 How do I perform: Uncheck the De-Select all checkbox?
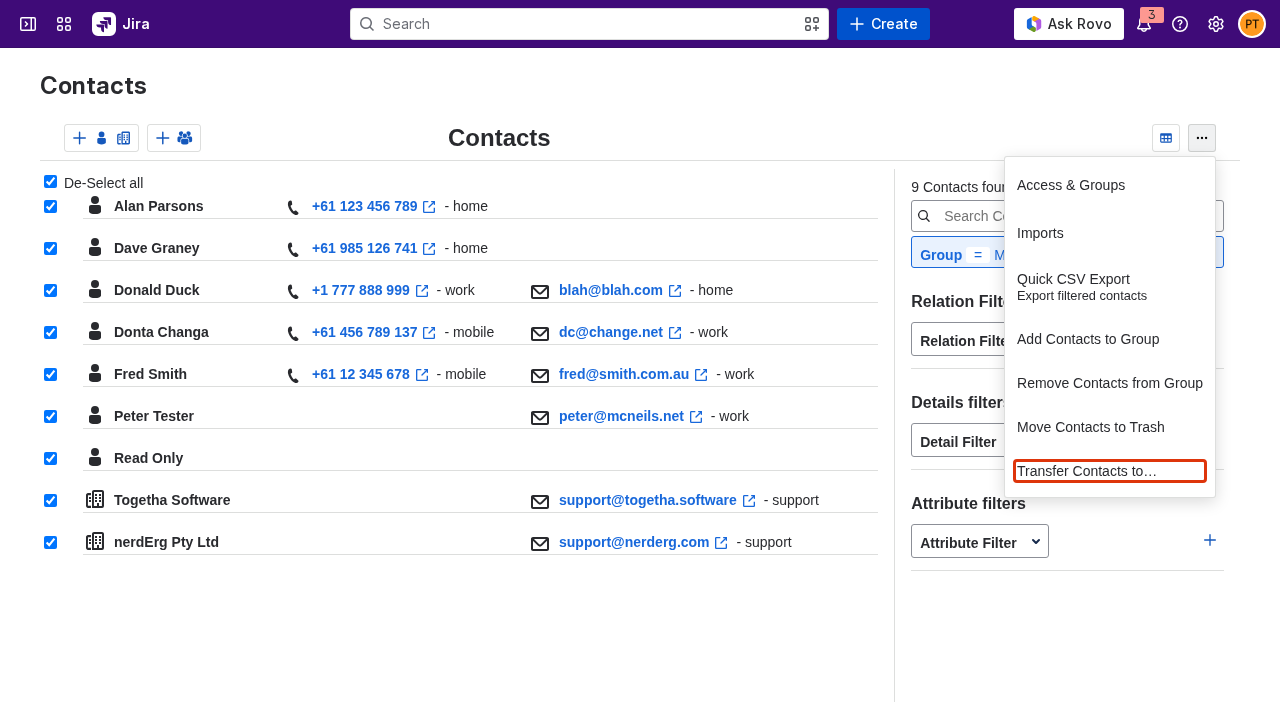[50, 181]
